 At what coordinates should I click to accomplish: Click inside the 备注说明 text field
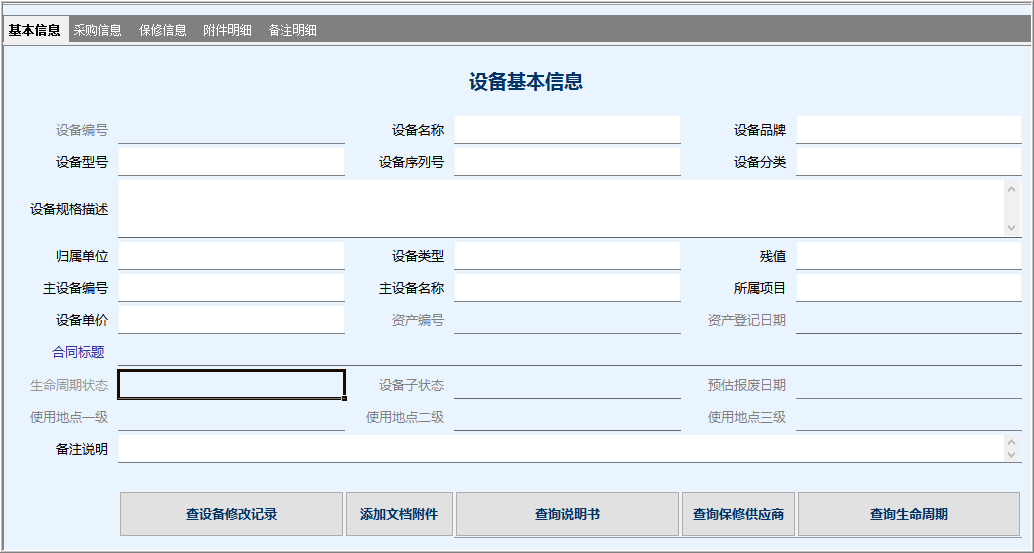[x=561, y=449]
